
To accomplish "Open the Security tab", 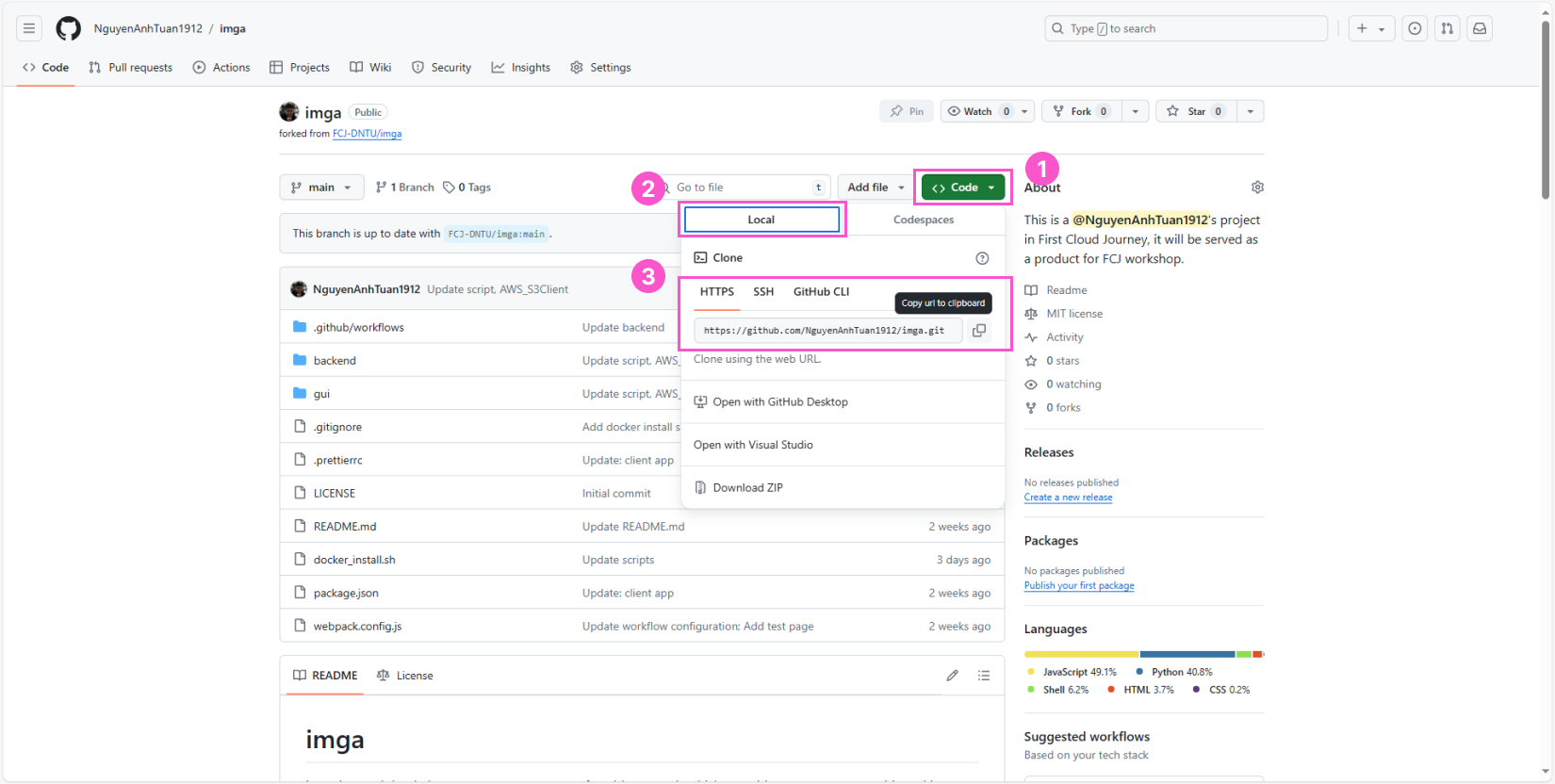I will click(x=441, y=67).
